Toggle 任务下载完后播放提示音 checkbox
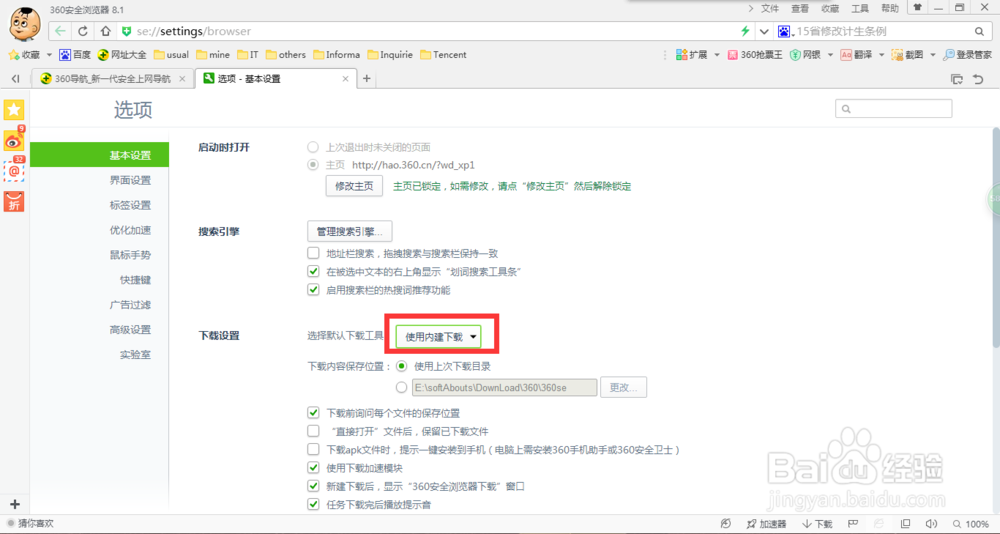 click(313, 505)
